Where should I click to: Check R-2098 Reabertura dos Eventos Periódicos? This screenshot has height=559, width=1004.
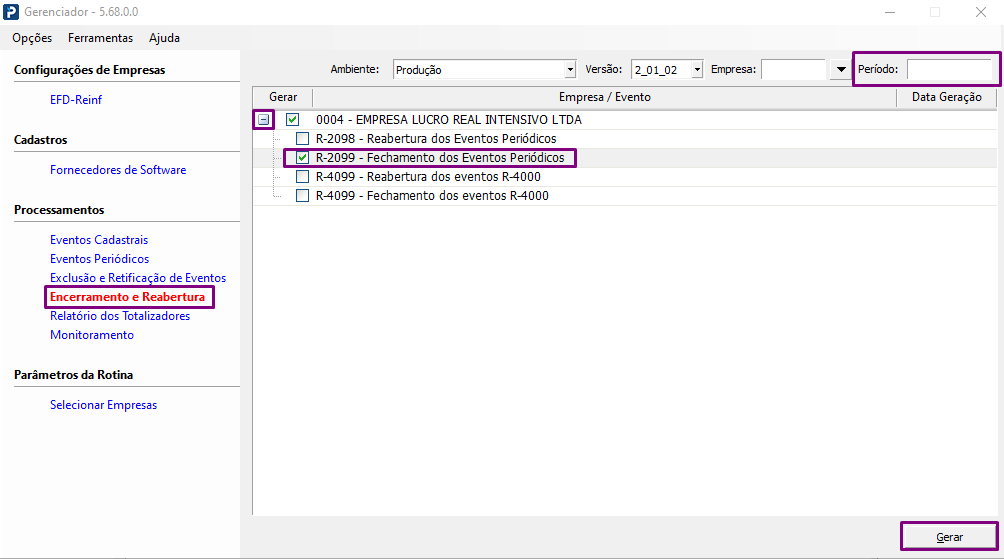tap(302, 139)
